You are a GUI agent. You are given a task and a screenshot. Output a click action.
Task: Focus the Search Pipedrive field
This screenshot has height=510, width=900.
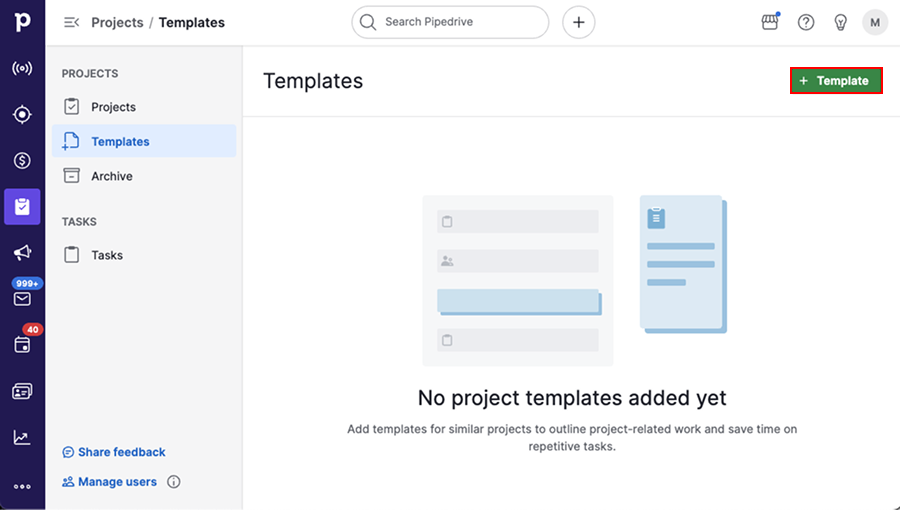450,22
